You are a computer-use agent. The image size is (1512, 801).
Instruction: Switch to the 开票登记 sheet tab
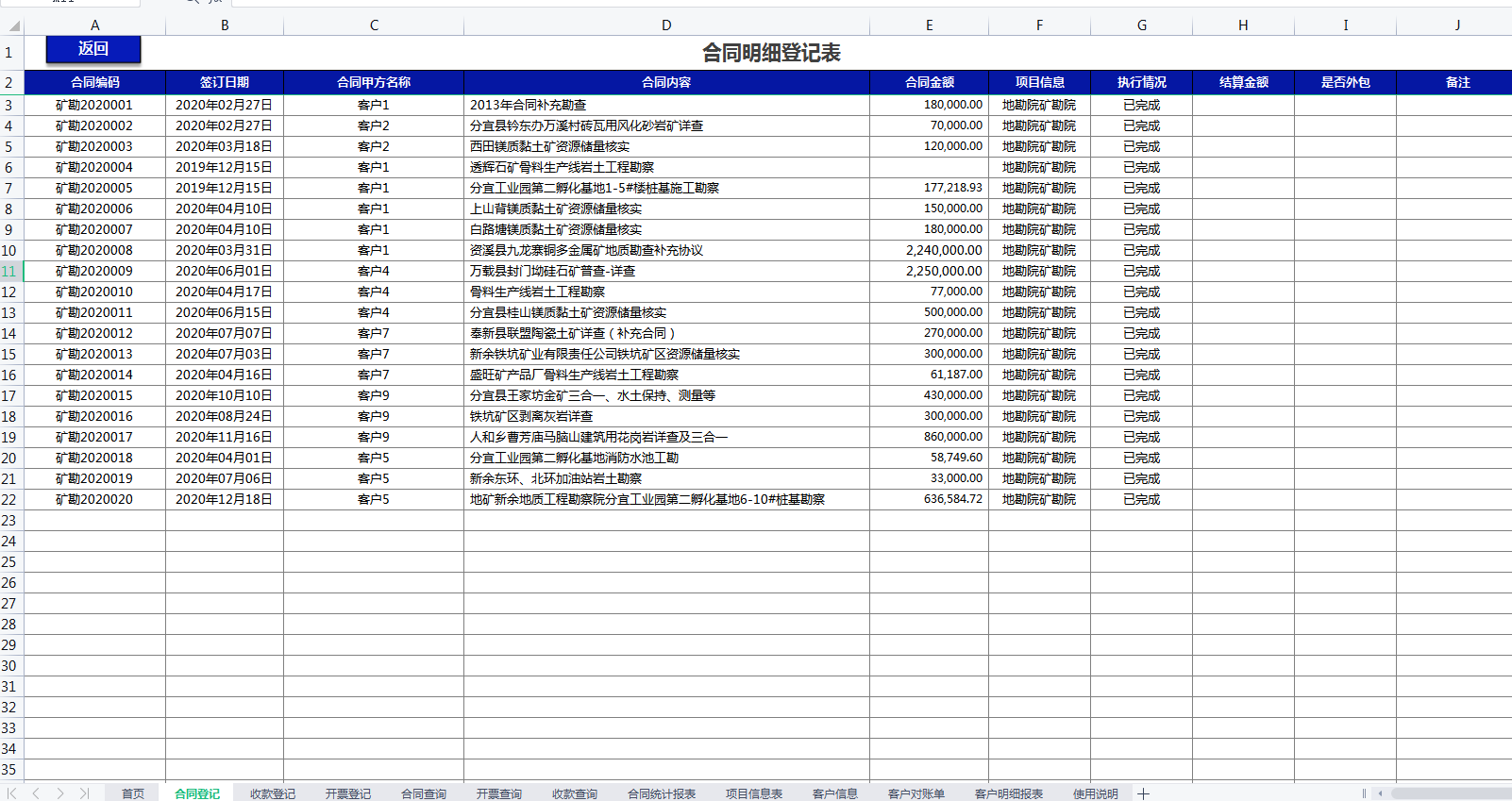tap(348, 793)
